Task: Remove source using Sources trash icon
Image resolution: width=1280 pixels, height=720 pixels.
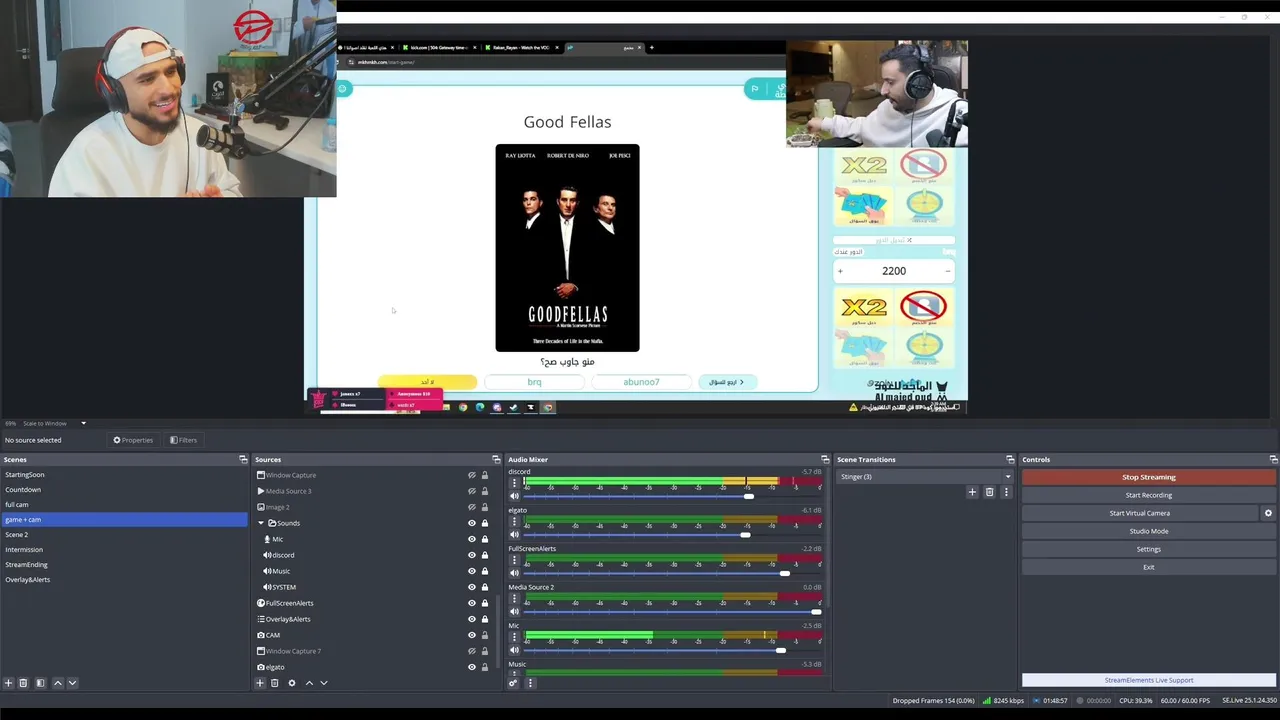Action: click(x=275, y=683)
